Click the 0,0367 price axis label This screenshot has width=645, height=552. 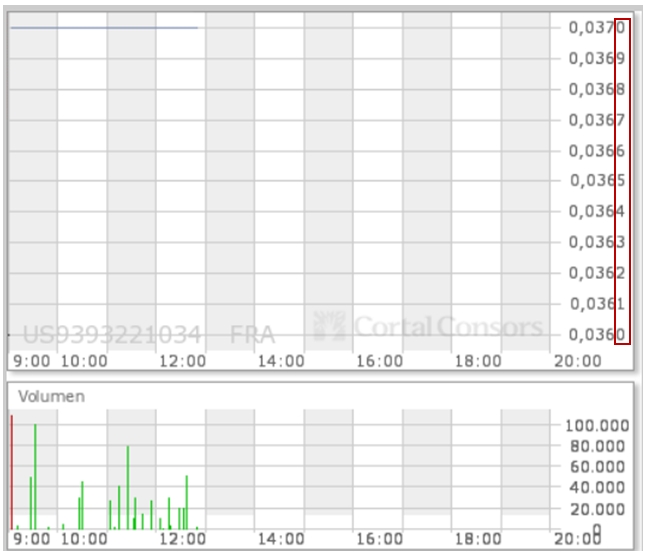point(596,120)
